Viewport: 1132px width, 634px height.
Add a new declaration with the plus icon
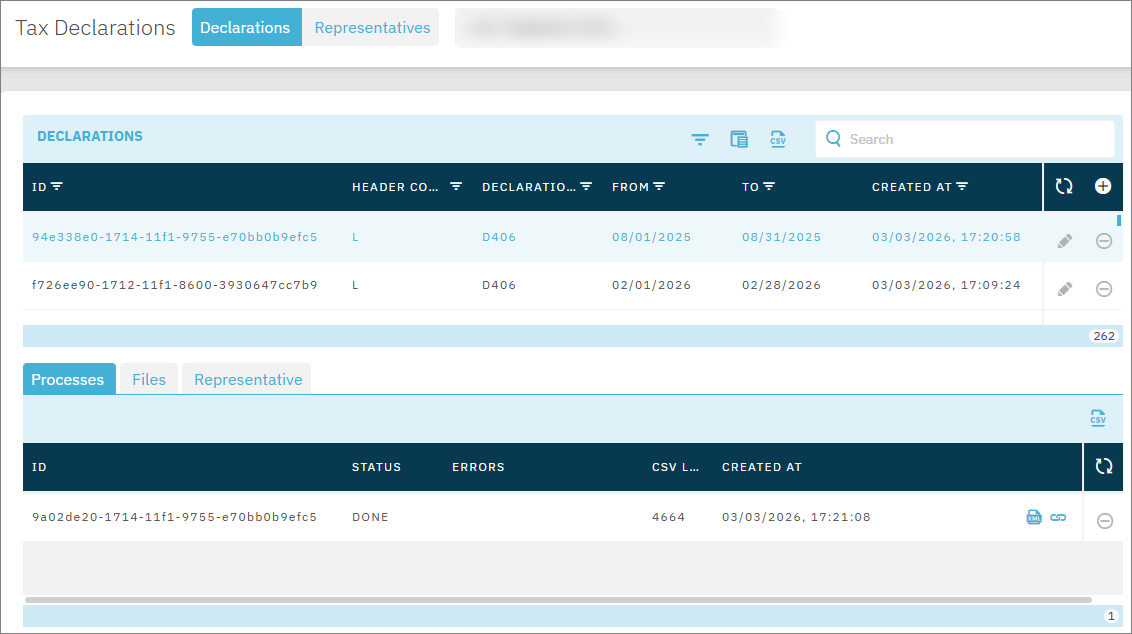tap(1104, 187)
